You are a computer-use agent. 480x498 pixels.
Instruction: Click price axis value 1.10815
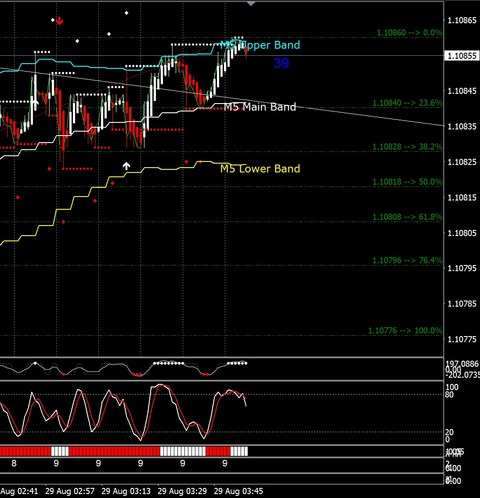coord(462,197)
